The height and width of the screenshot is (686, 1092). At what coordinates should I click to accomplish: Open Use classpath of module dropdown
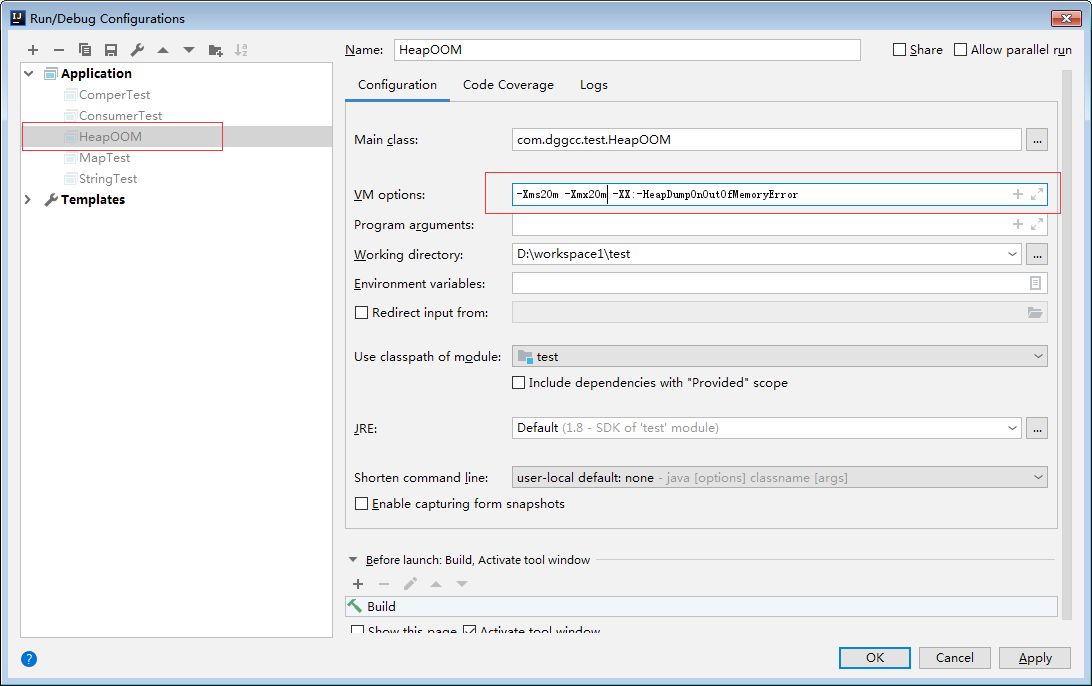(x=1036, y=356)
